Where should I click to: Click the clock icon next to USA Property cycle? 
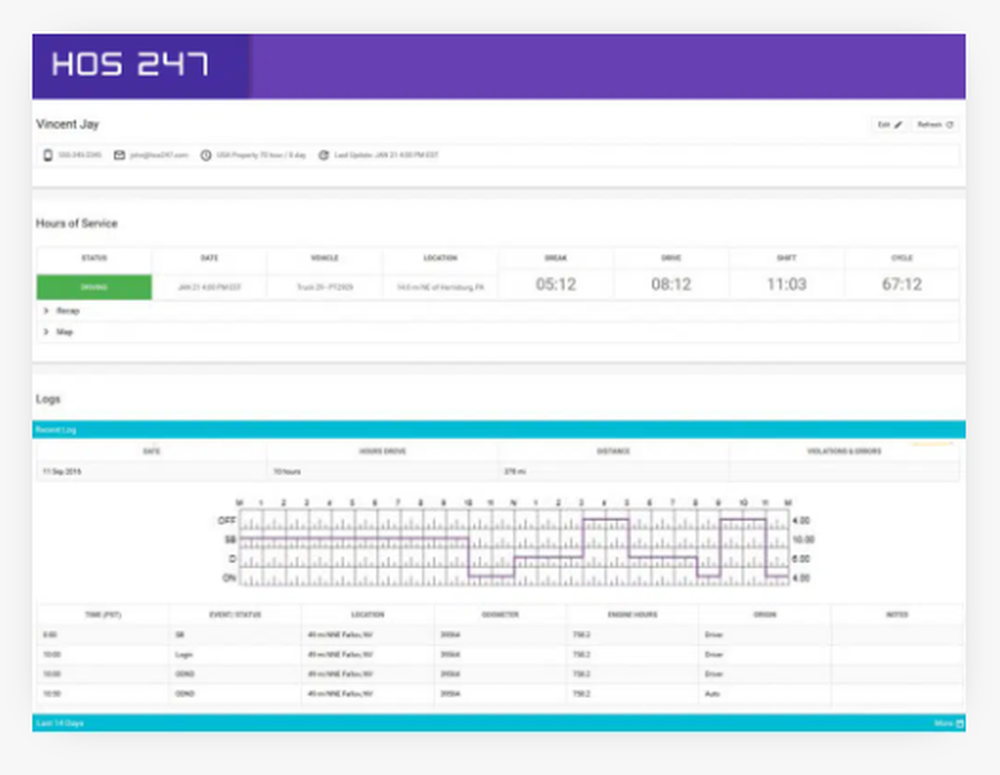205,156
